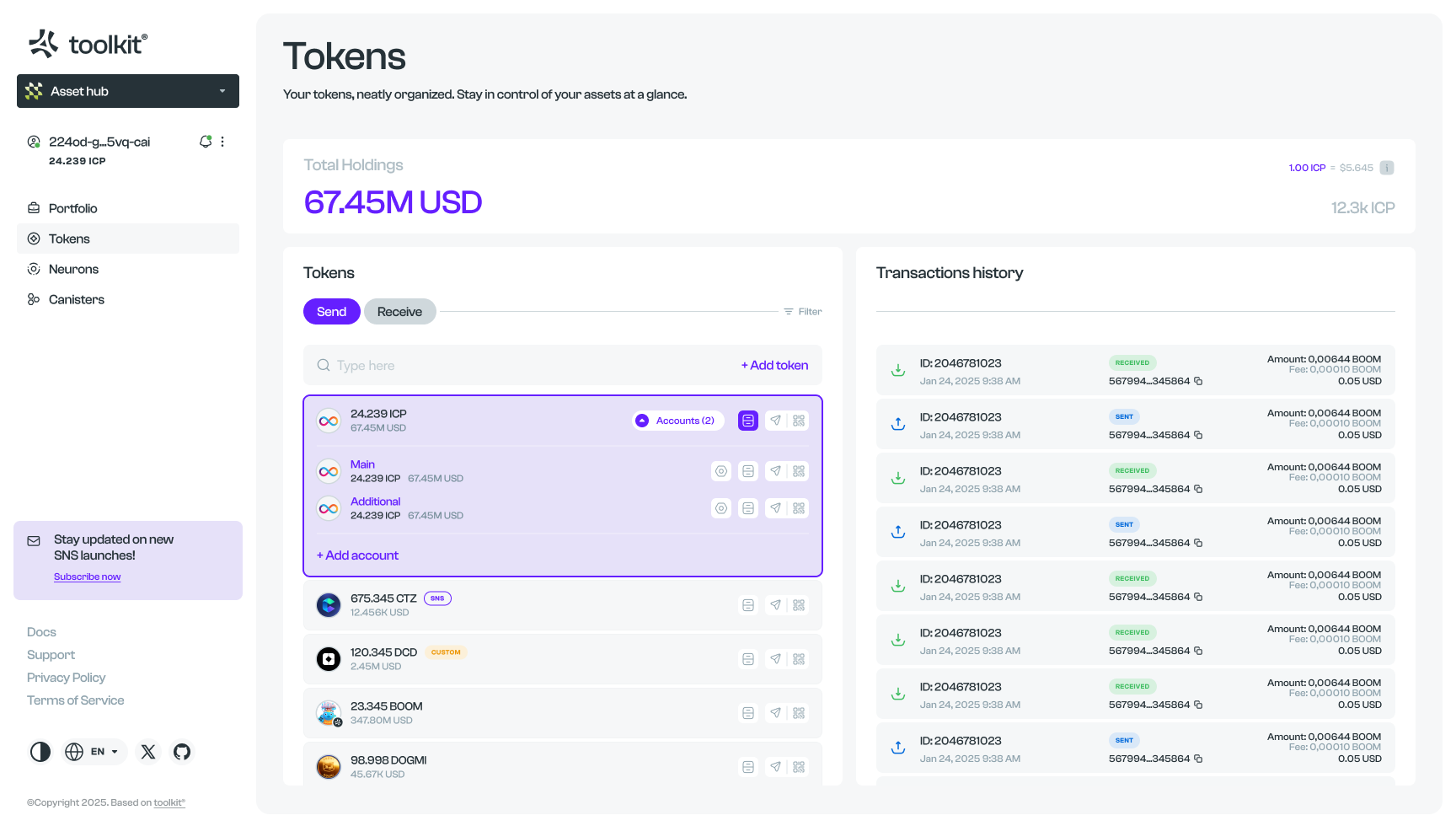Image resolution: width=1456 pixels, height=826 pixels.
Task: Open the Docs footer link
Action: (x=41, y=632)
